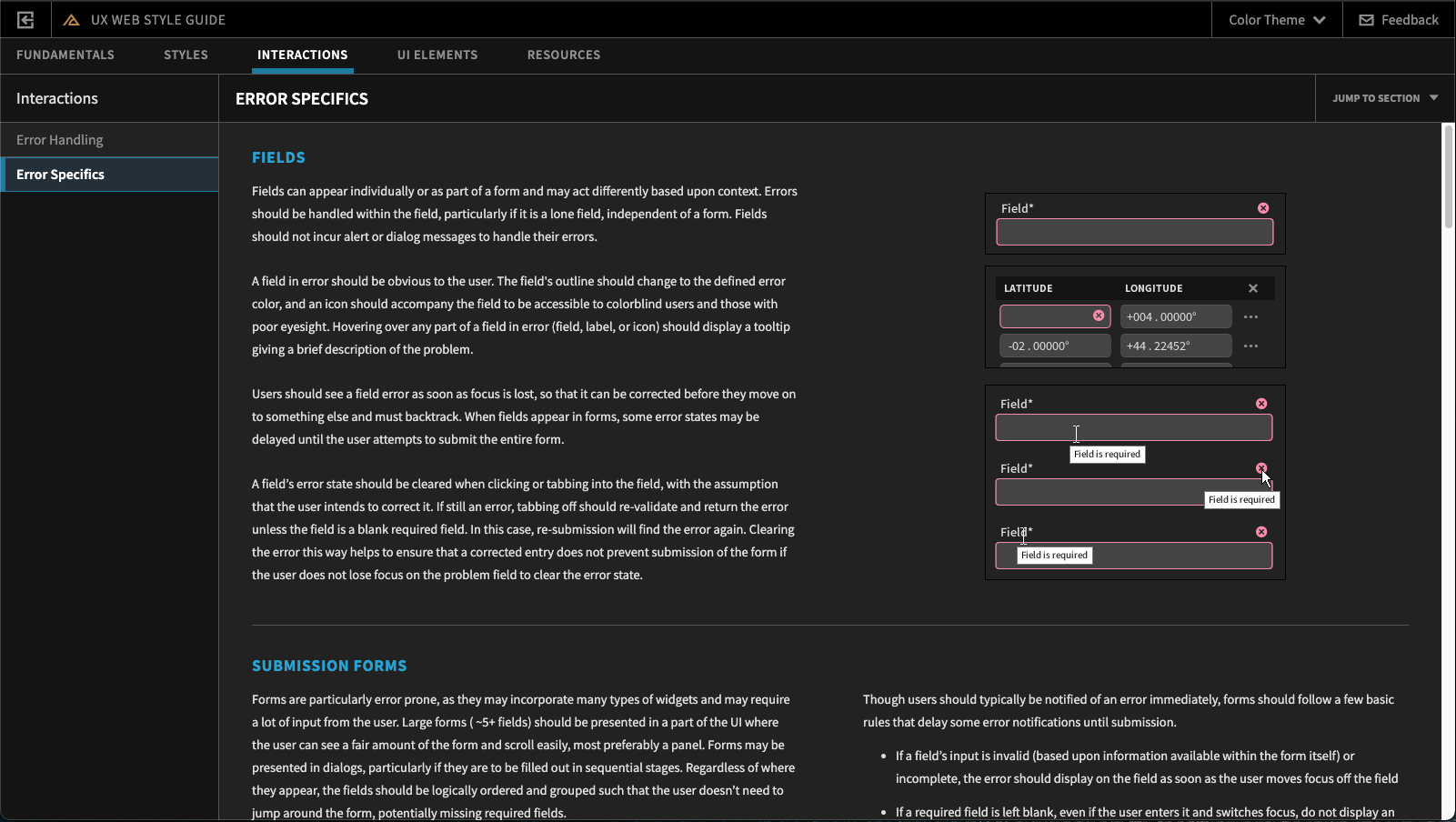Click the Feedback button
Image resolution: width=1456 pixels, height=822 pixels.
[x=1399, y=20]
